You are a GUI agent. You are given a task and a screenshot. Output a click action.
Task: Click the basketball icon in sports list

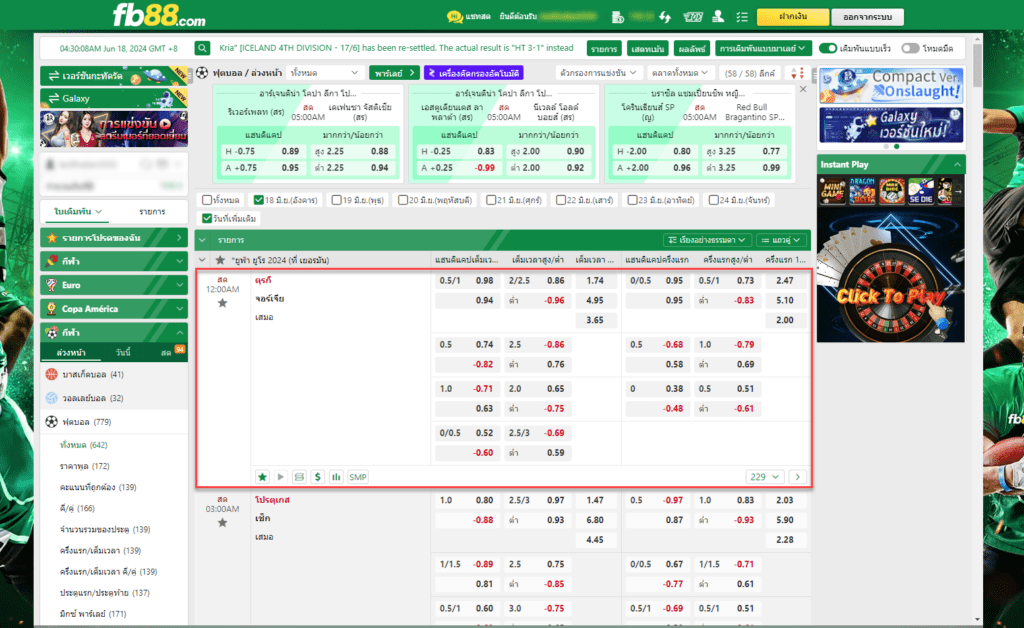click(52, 374)
